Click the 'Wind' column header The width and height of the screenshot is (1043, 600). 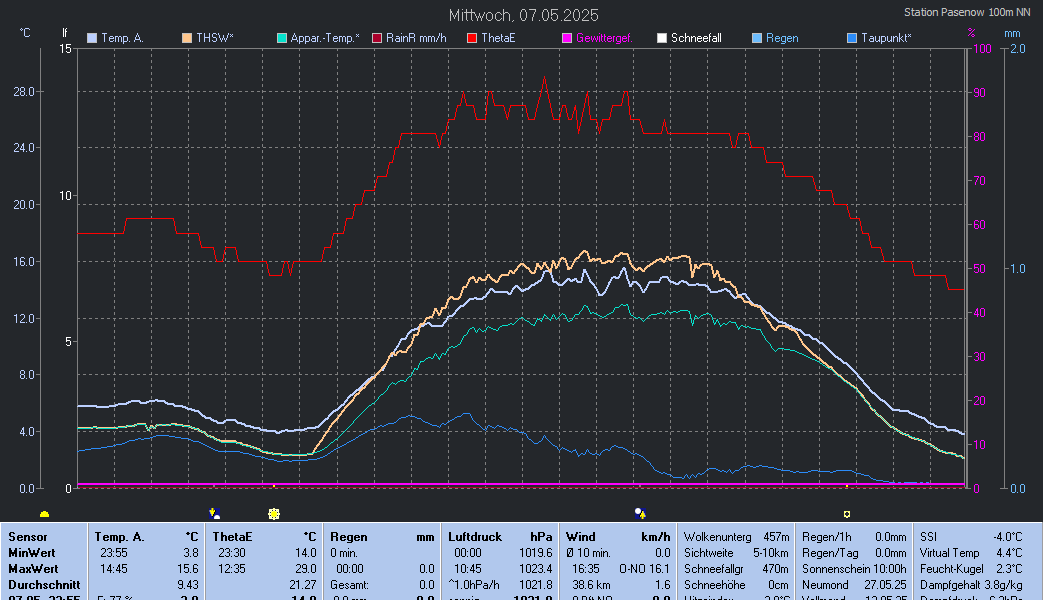tap(581, 537)
